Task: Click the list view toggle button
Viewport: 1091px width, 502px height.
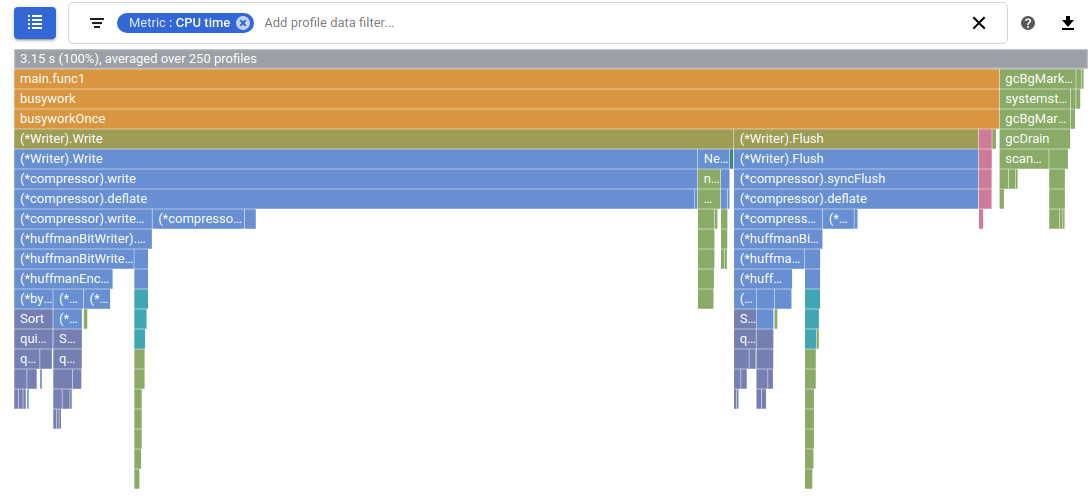Action: pyautogui.click(x=35, y=22)
